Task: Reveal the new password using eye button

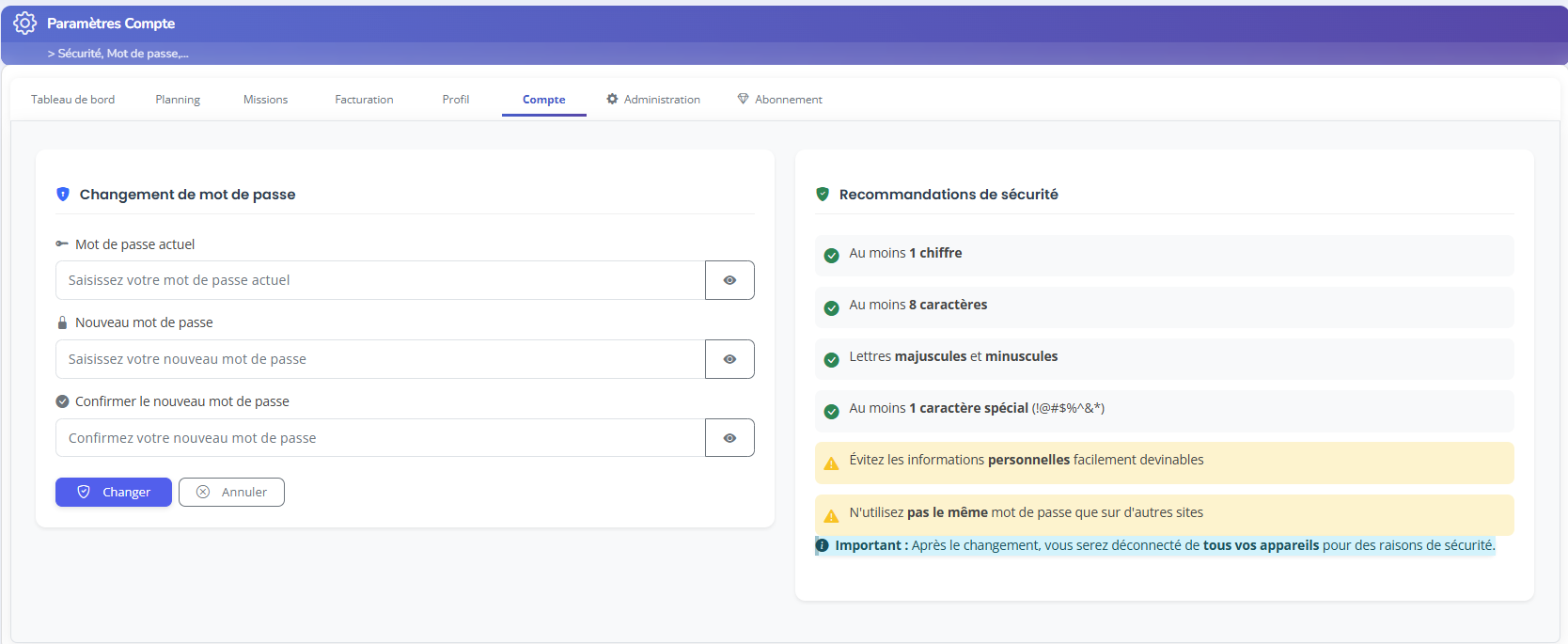Action: click(x=729, y=359)
